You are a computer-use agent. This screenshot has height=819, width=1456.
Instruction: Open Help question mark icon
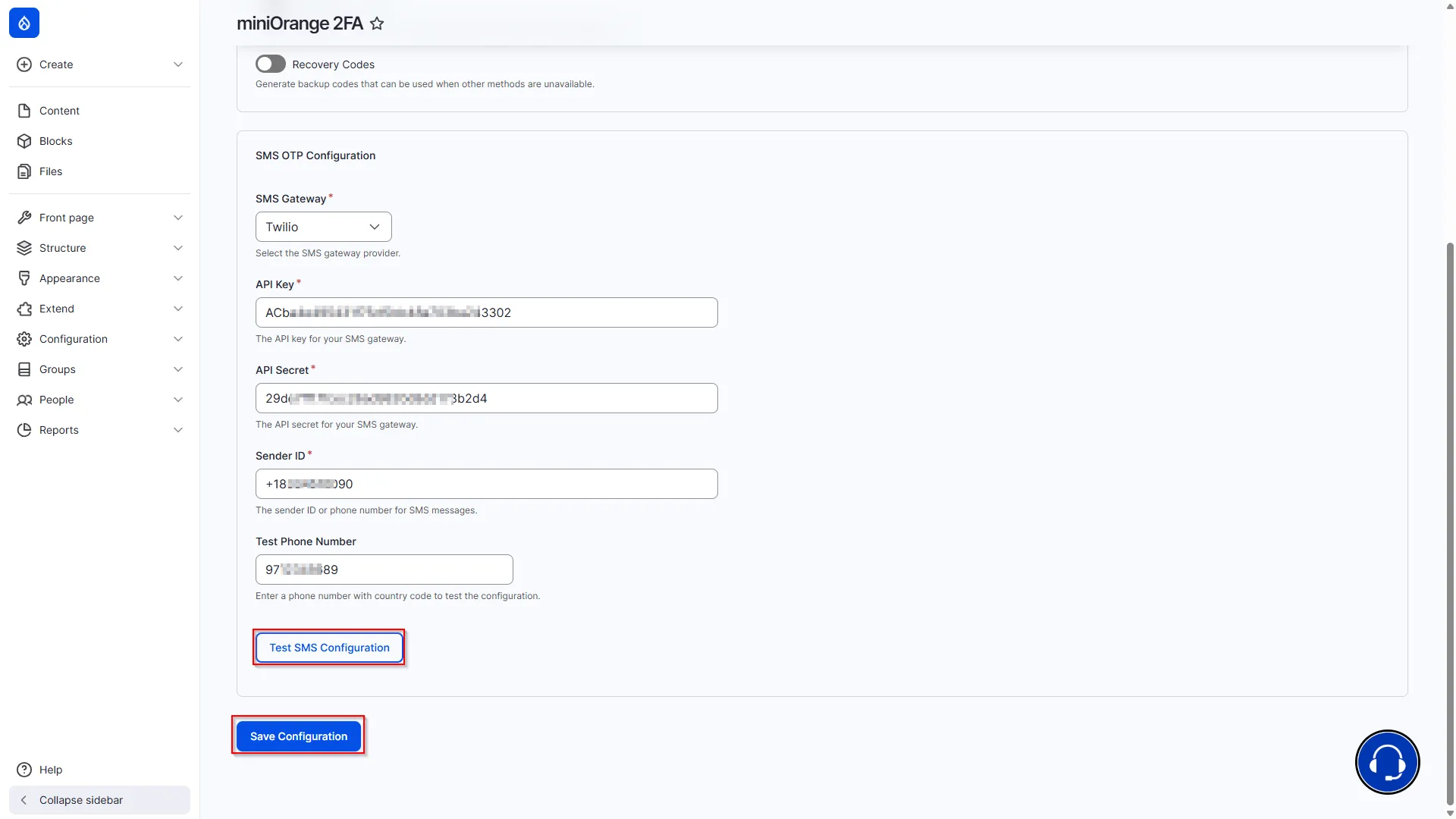24,770
